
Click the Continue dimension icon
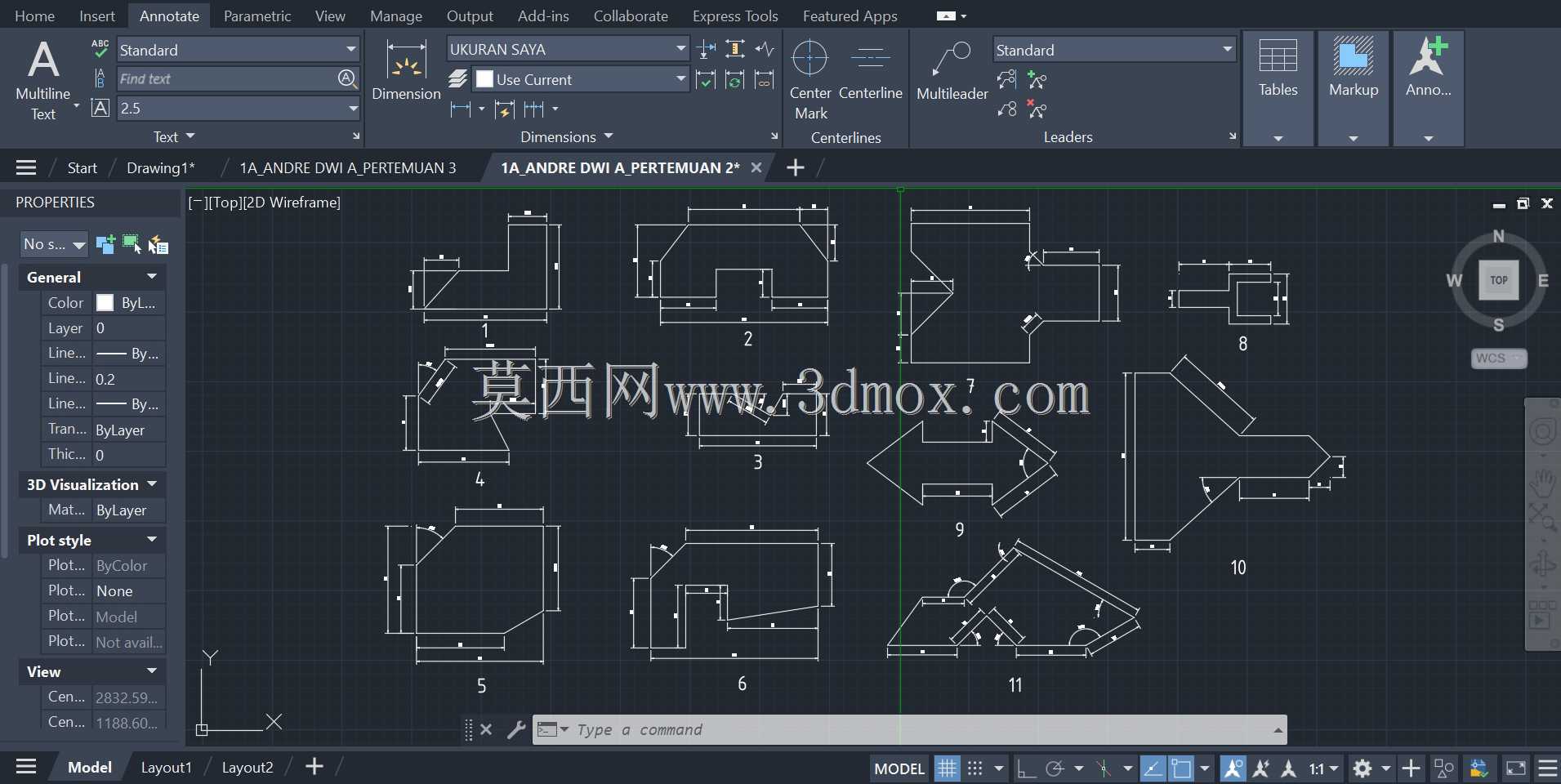pos(534,109)
